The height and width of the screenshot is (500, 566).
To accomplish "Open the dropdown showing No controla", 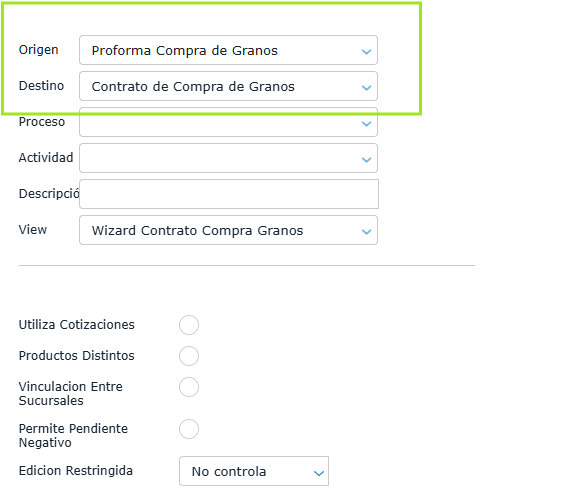I will pos(254,471).
